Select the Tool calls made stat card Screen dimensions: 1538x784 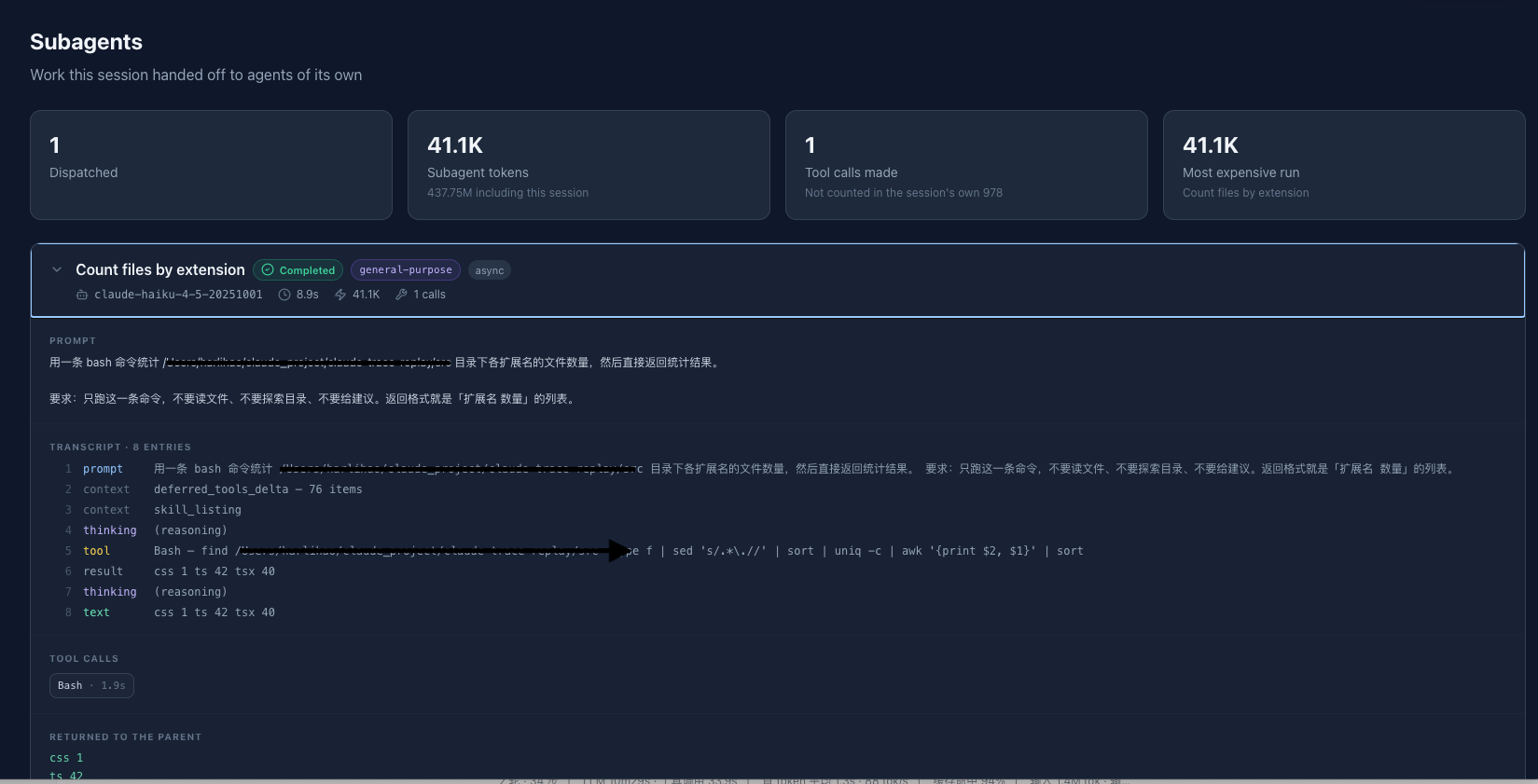click(x=966, y=165)
